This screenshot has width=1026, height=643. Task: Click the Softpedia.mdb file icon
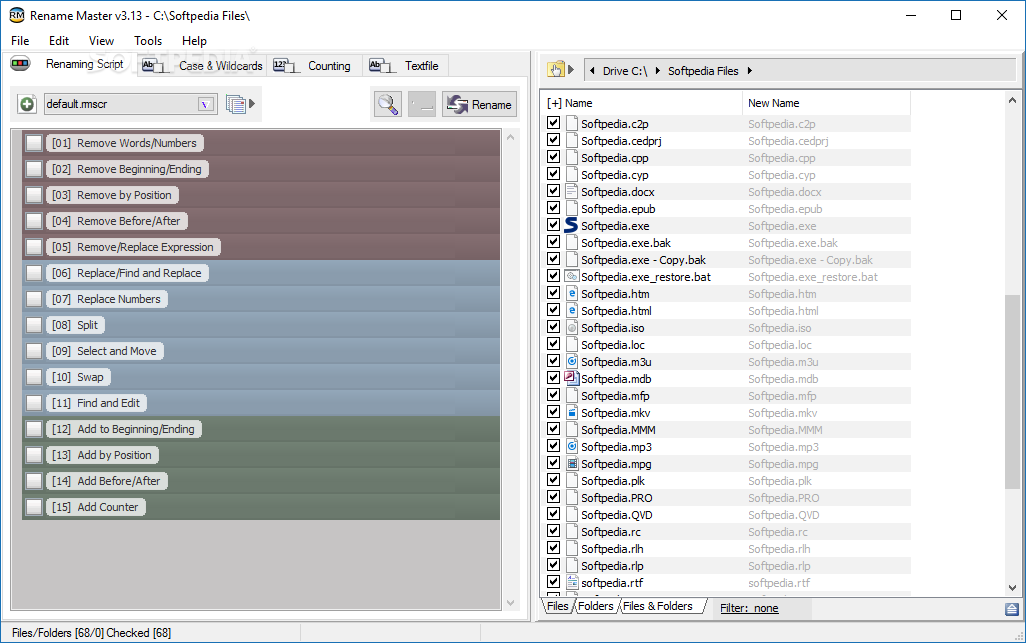[x=571, y=379]
